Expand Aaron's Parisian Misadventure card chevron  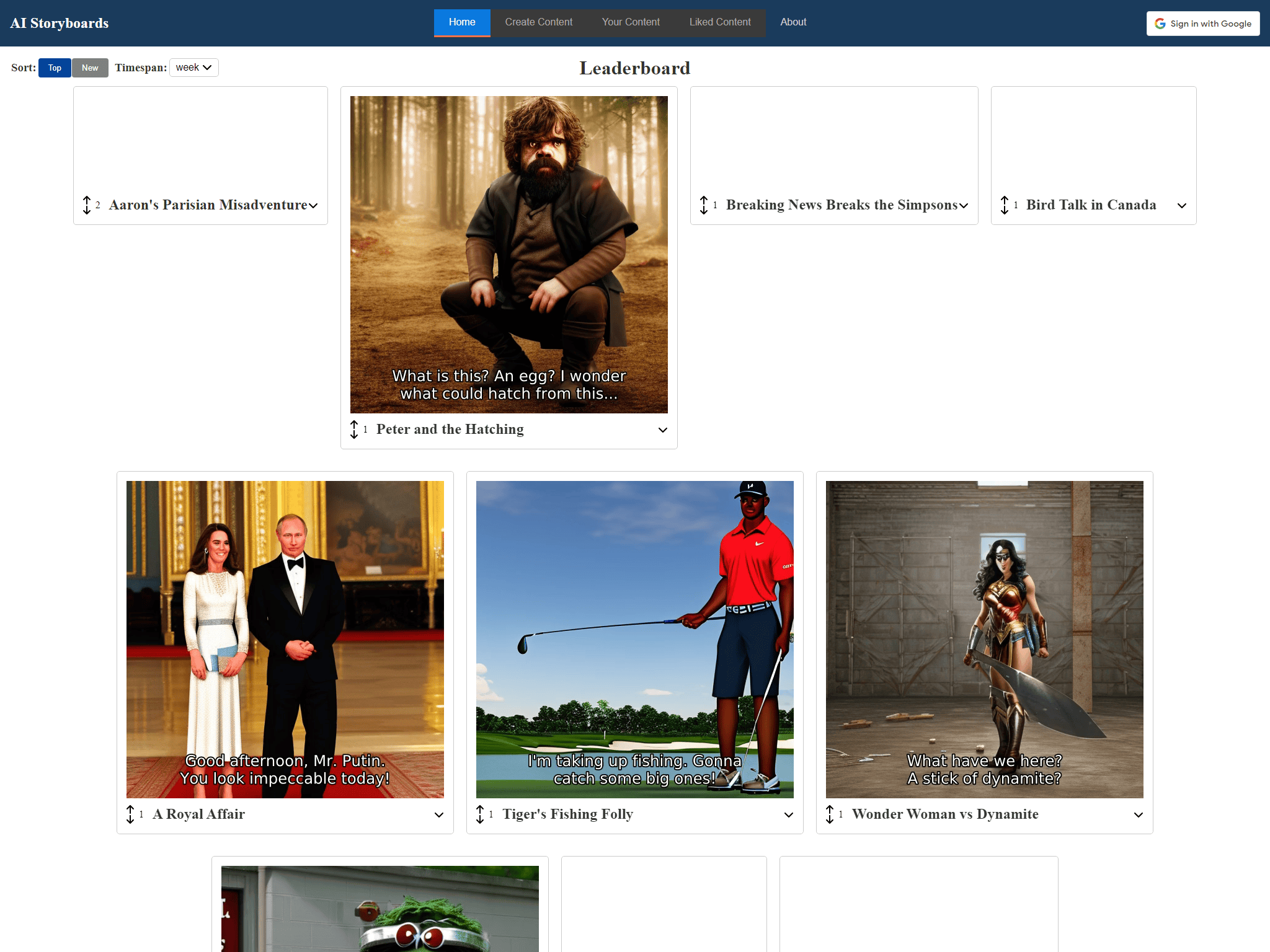[313, 206]
